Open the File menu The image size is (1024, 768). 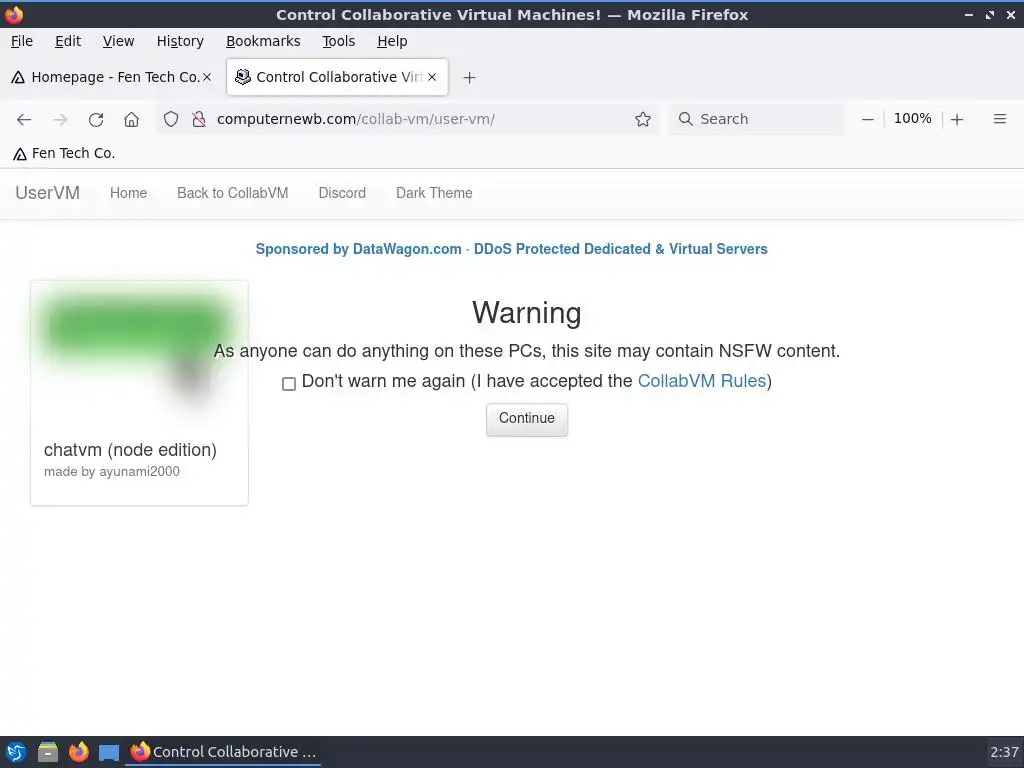(x=22, y=41)
